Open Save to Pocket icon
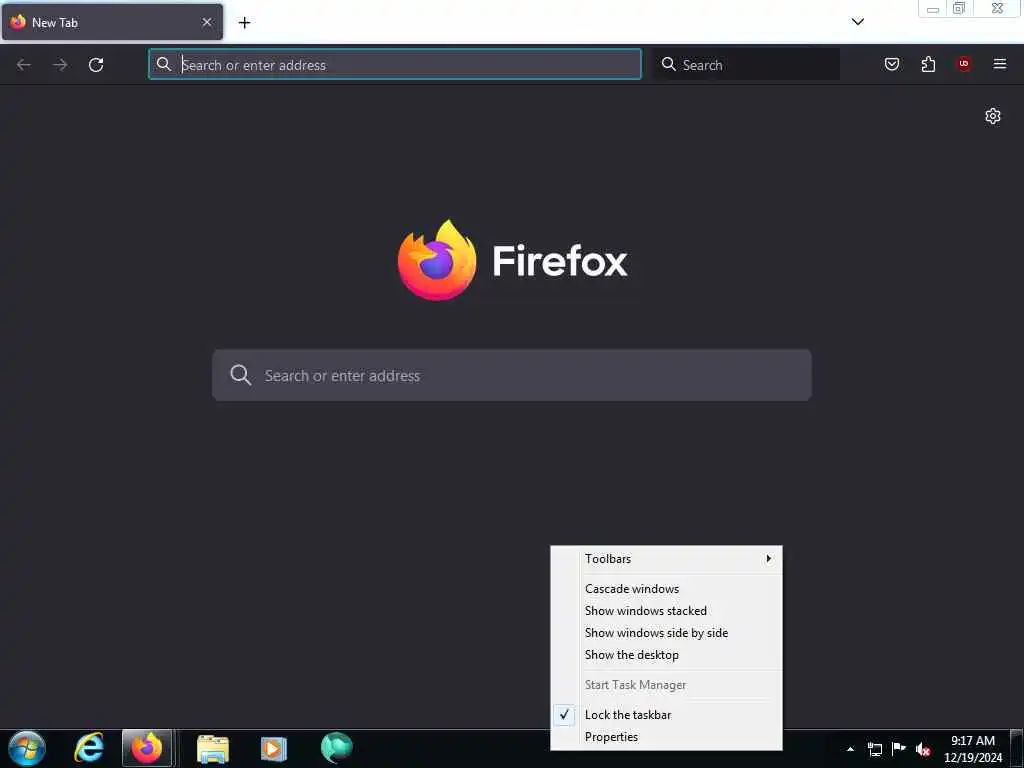Viewport: 1024px width, 768px height. pyautogui.click(x=891, y=64)
